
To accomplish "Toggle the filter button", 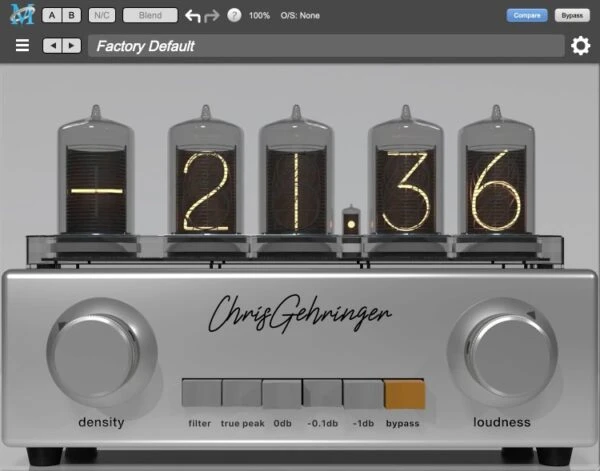I will point(200,395).
